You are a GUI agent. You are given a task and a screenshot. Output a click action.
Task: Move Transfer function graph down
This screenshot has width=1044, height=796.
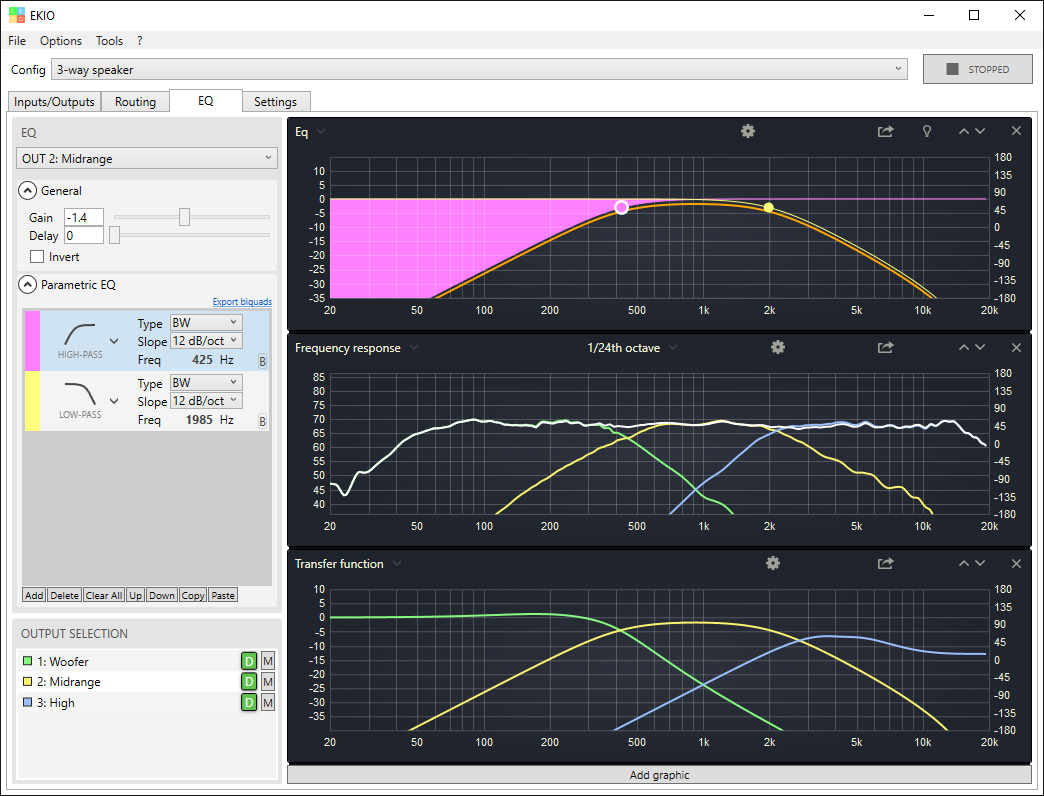click(x=980, y=563)
